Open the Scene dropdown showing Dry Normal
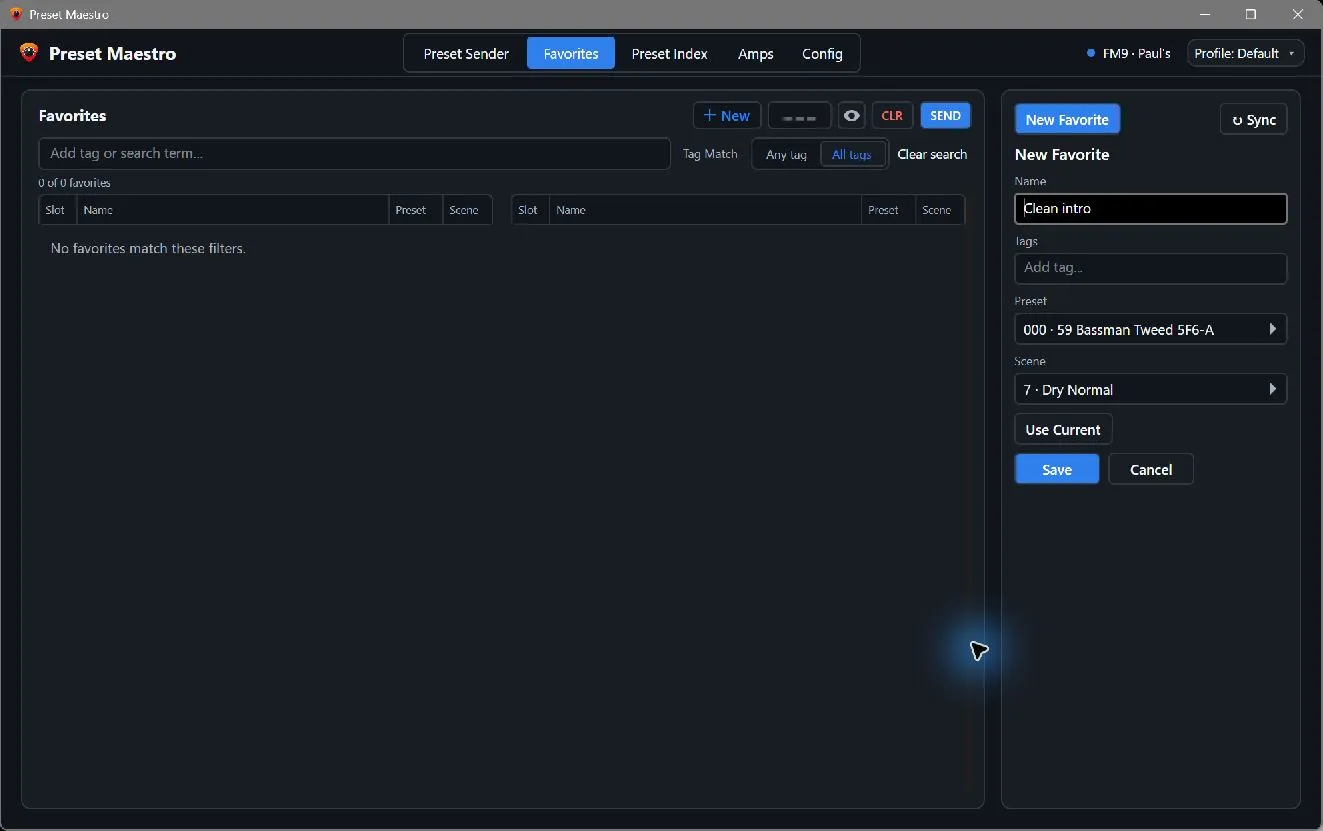The height and width of the screenshot is (831, 1323). click(x=1150, y=389)
